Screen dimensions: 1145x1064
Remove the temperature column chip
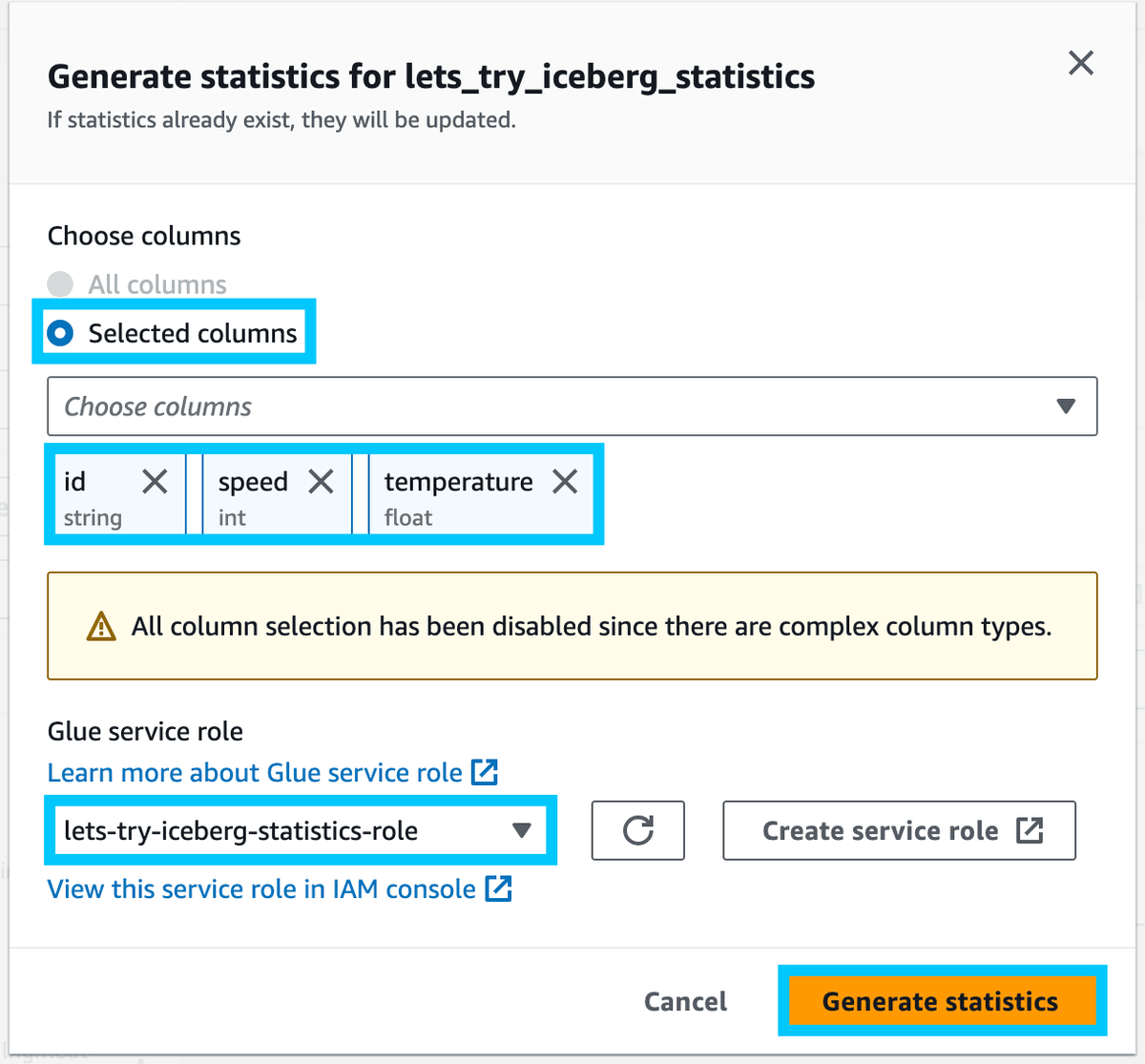point(564,482)
